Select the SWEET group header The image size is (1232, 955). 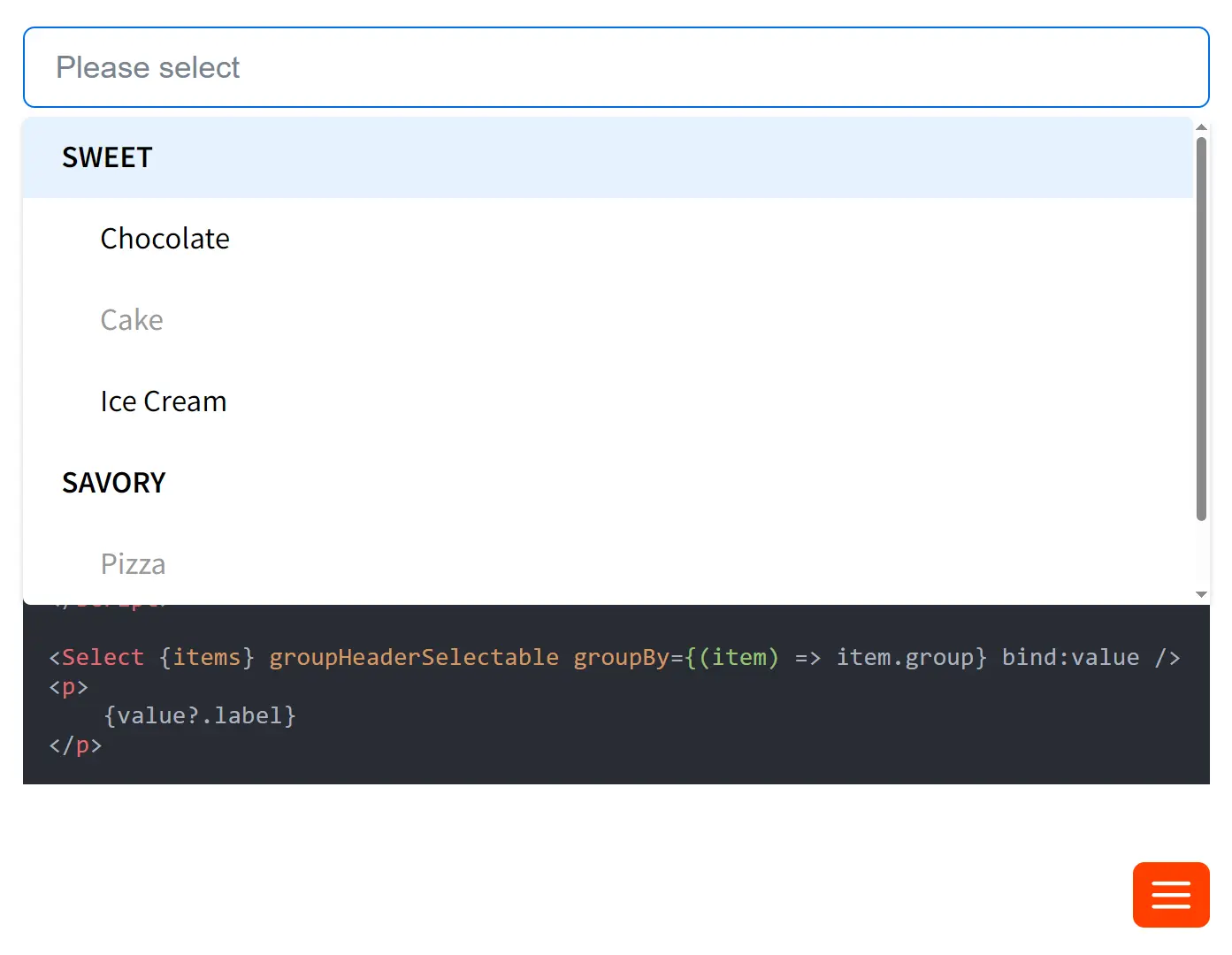click(x=608, y=157)
